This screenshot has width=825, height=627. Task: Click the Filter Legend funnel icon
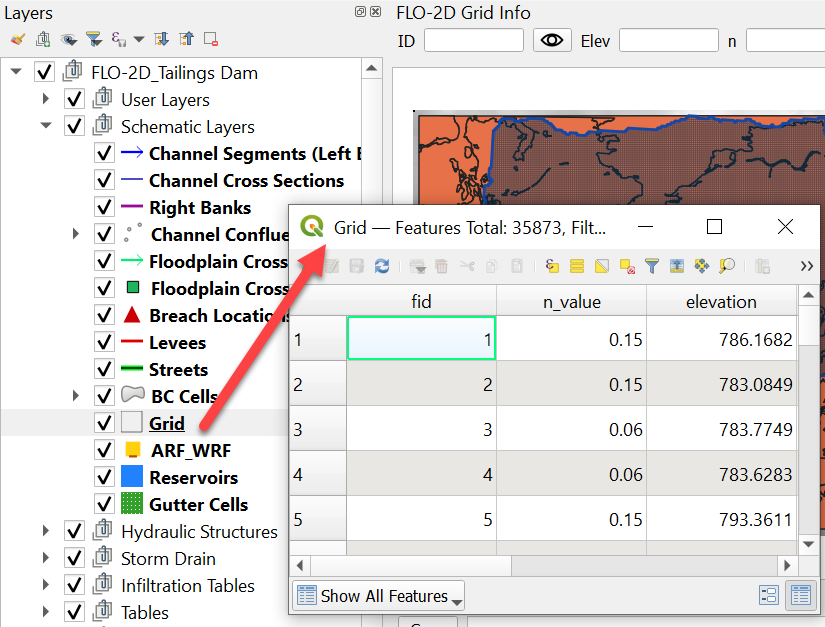[x=93, y=40]
